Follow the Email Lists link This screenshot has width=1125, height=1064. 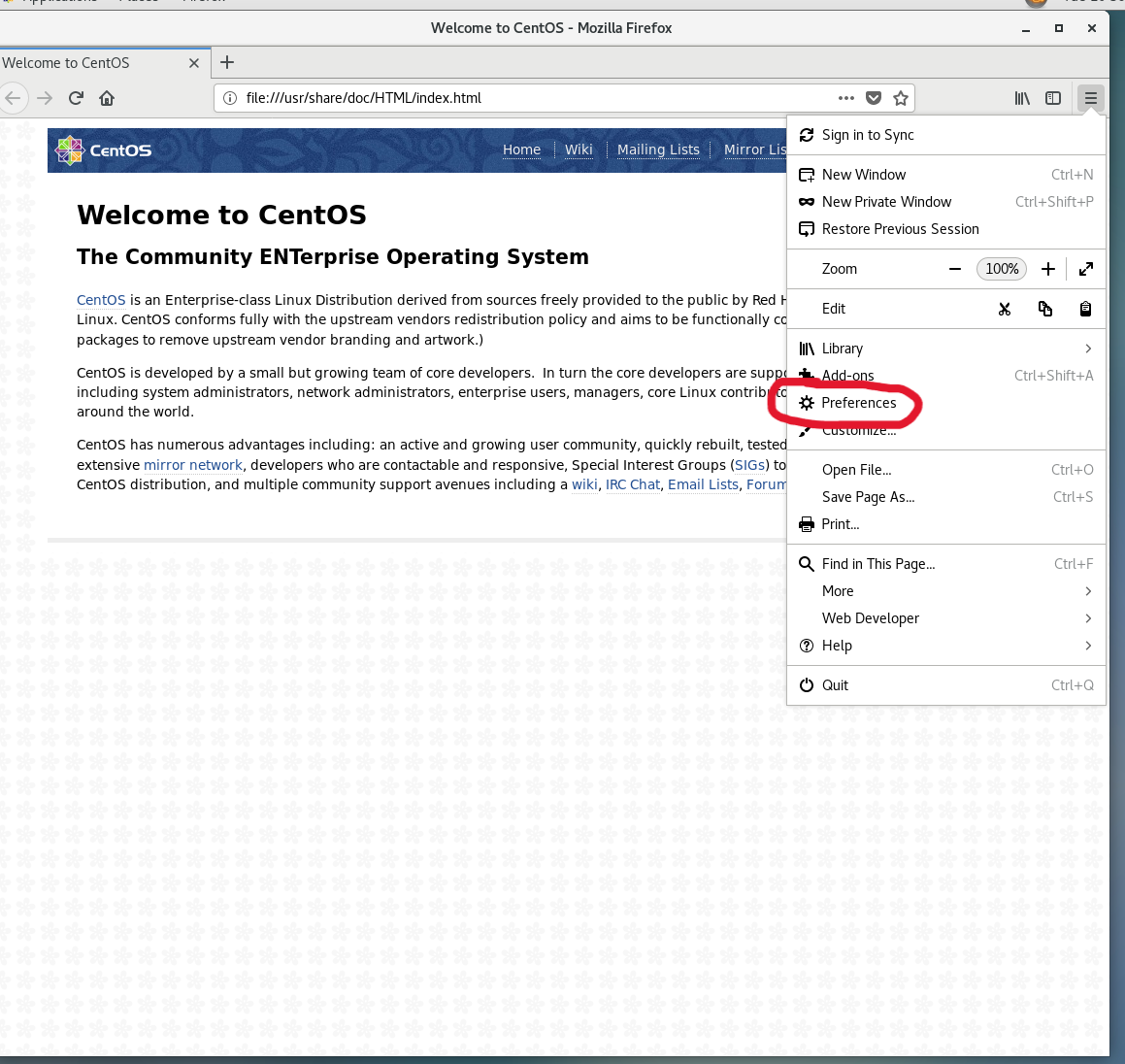[x=703, y=484]
